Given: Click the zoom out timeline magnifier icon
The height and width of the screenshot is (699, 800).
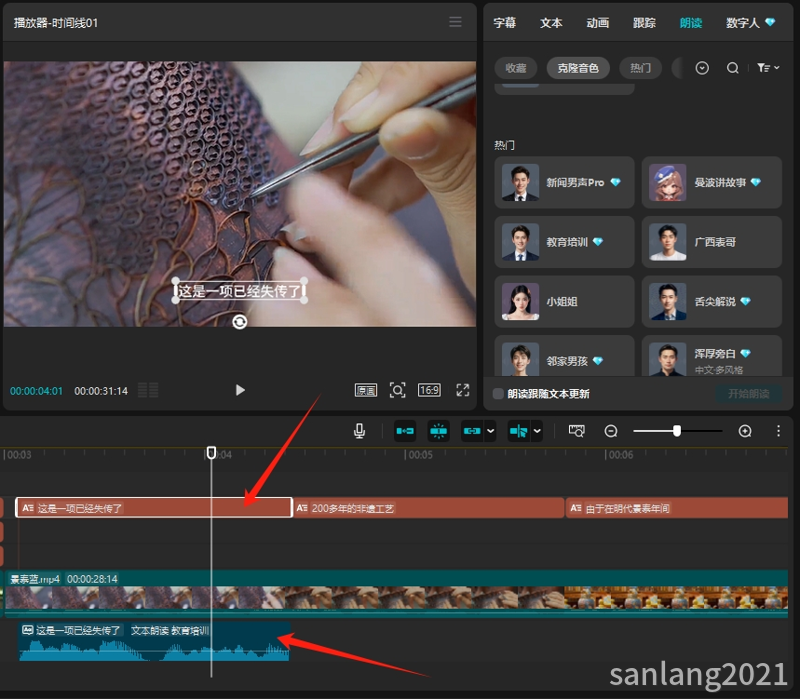Looking at the screenshot, I should [x=611, y=431].
